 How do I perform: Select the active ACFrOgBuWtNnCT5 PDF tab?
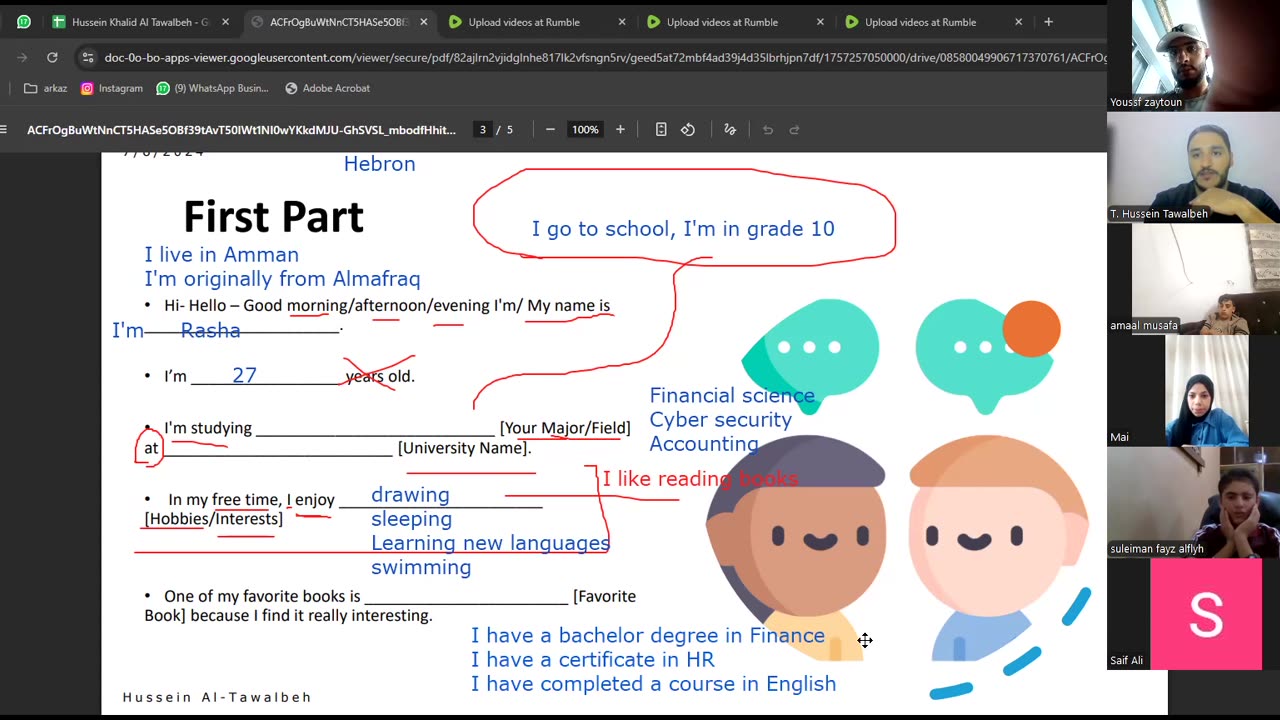click(339, 22)
